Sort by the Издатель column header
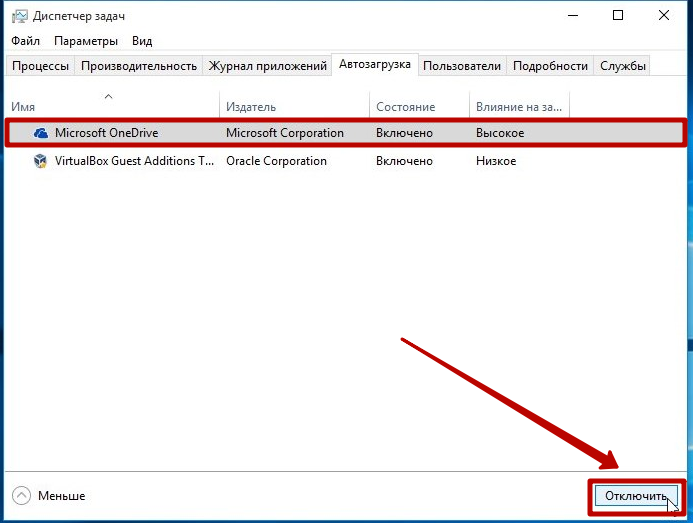This screenshot has width=693, height=523. 295,106
